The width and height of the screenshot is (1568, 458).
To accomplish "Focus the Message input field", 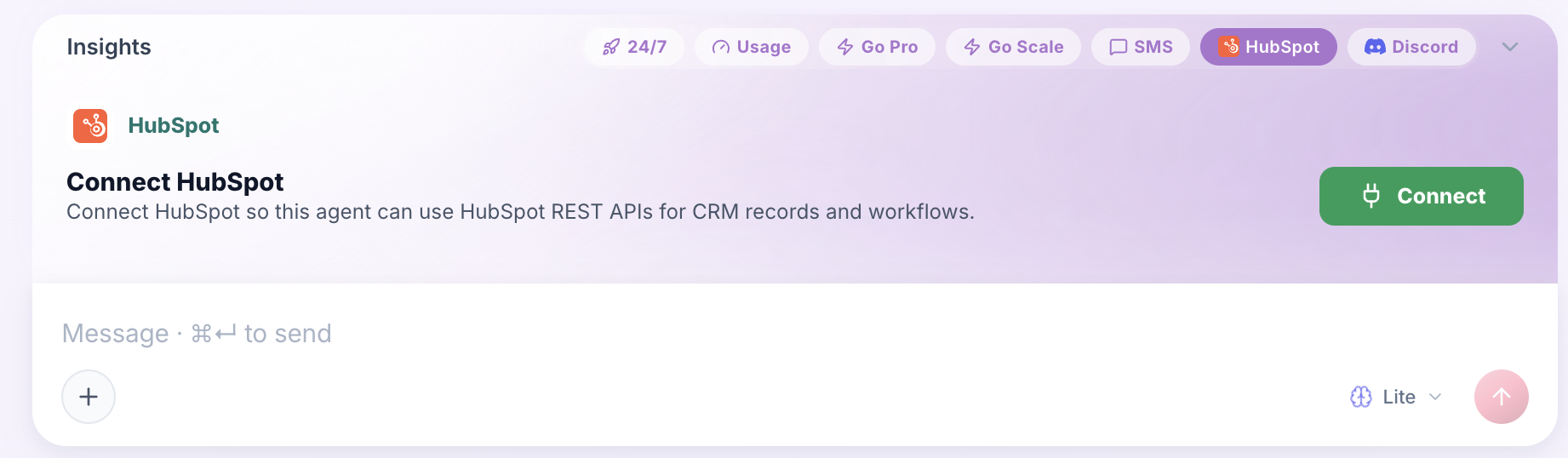I will 783,333.
